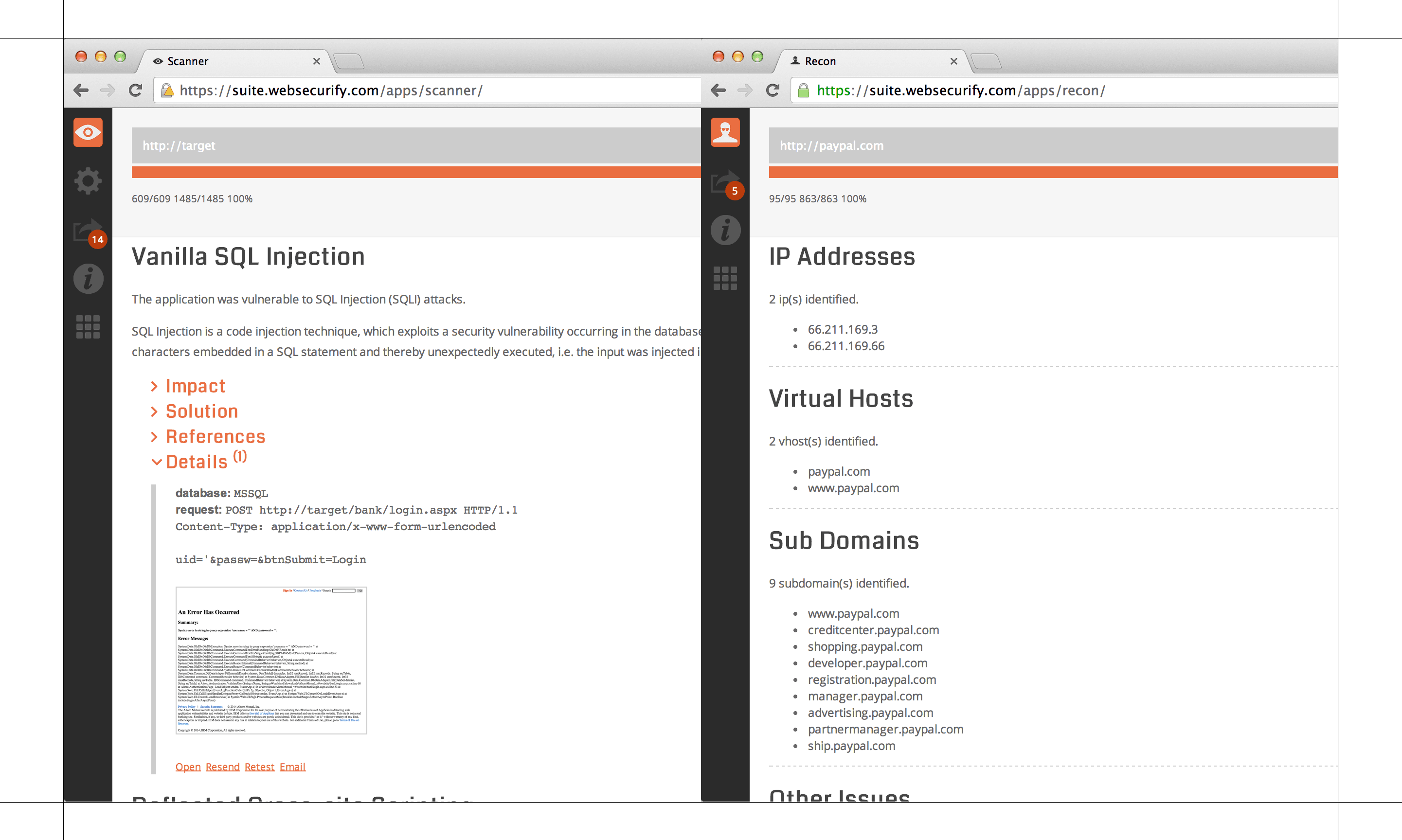Expand the References section

(x=208, y=437)
